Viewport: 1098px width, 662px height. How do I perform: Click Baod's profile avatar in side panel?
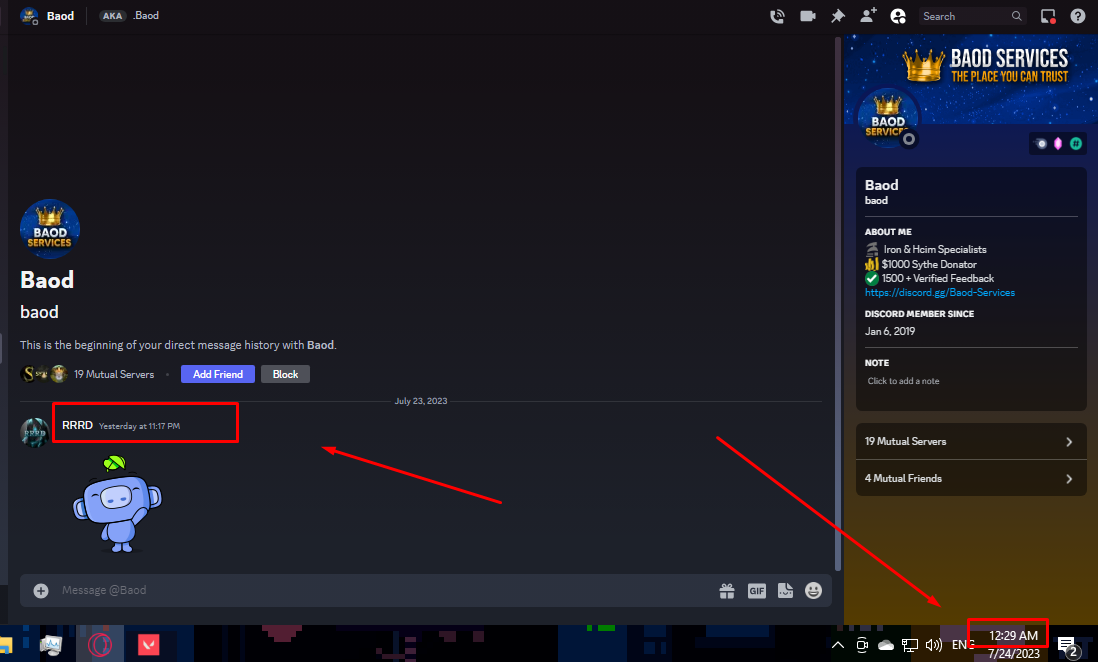pos(888,118)
